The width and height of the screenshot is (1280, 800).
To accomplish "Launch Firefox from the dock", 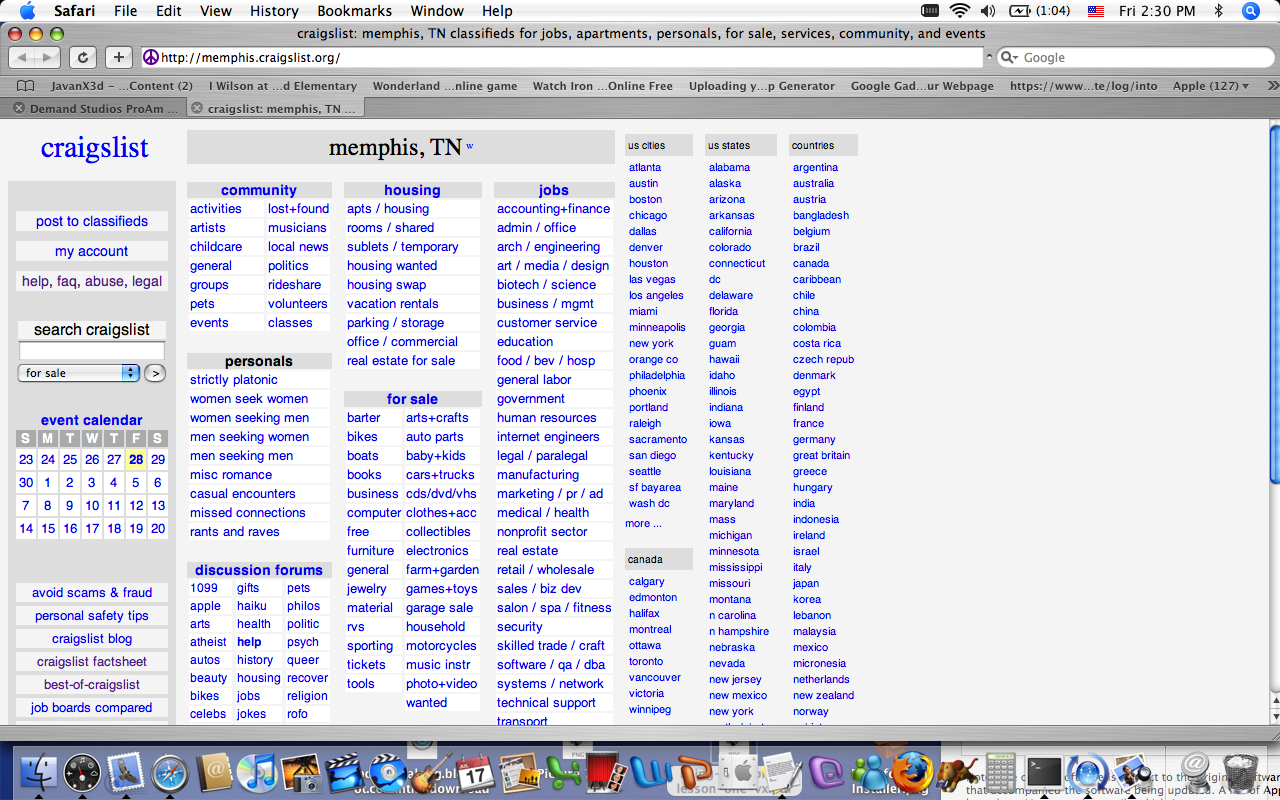I will tap(912, 772).
